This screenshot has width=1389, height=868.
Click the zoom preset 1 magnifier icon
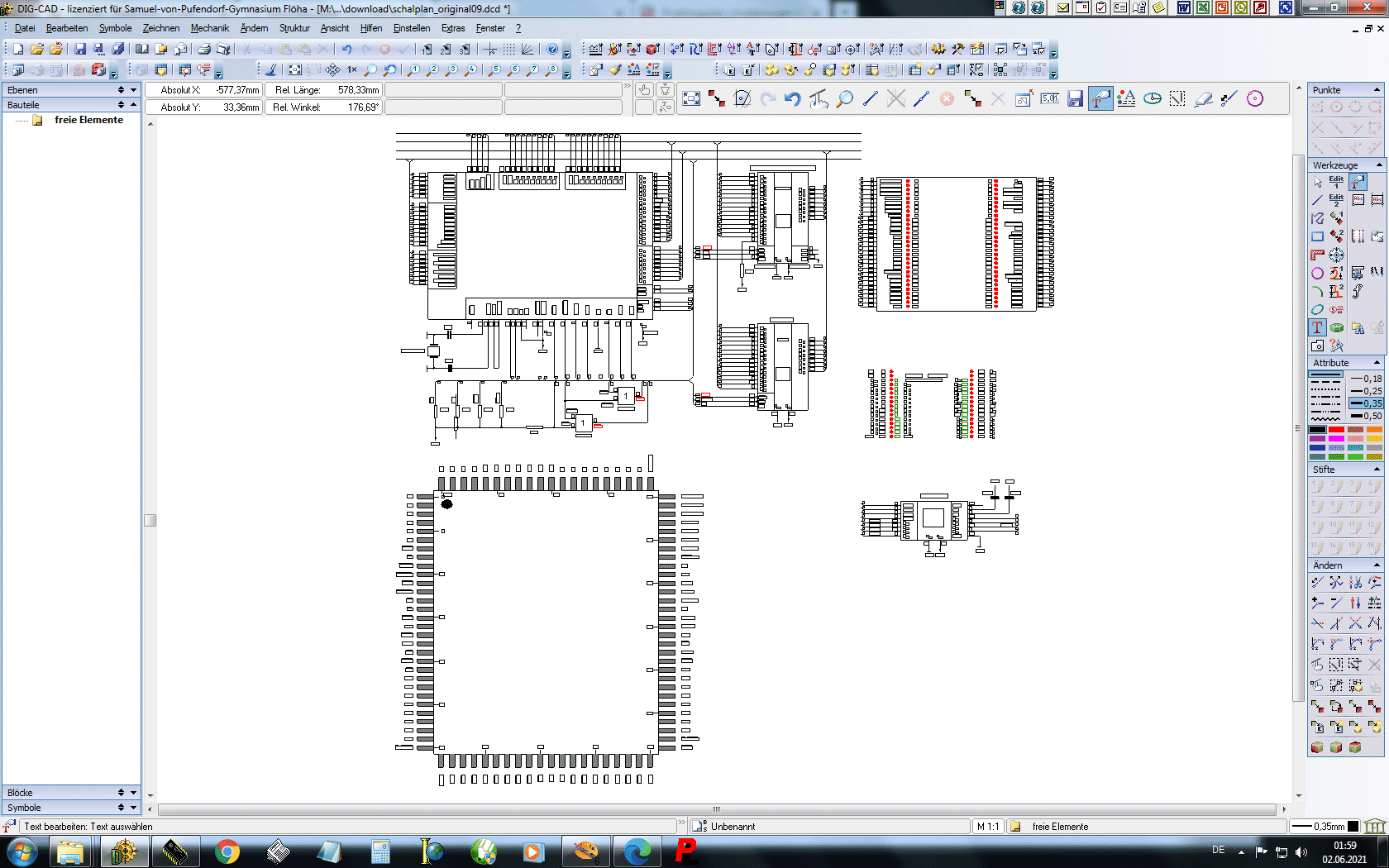click(413, 70)
